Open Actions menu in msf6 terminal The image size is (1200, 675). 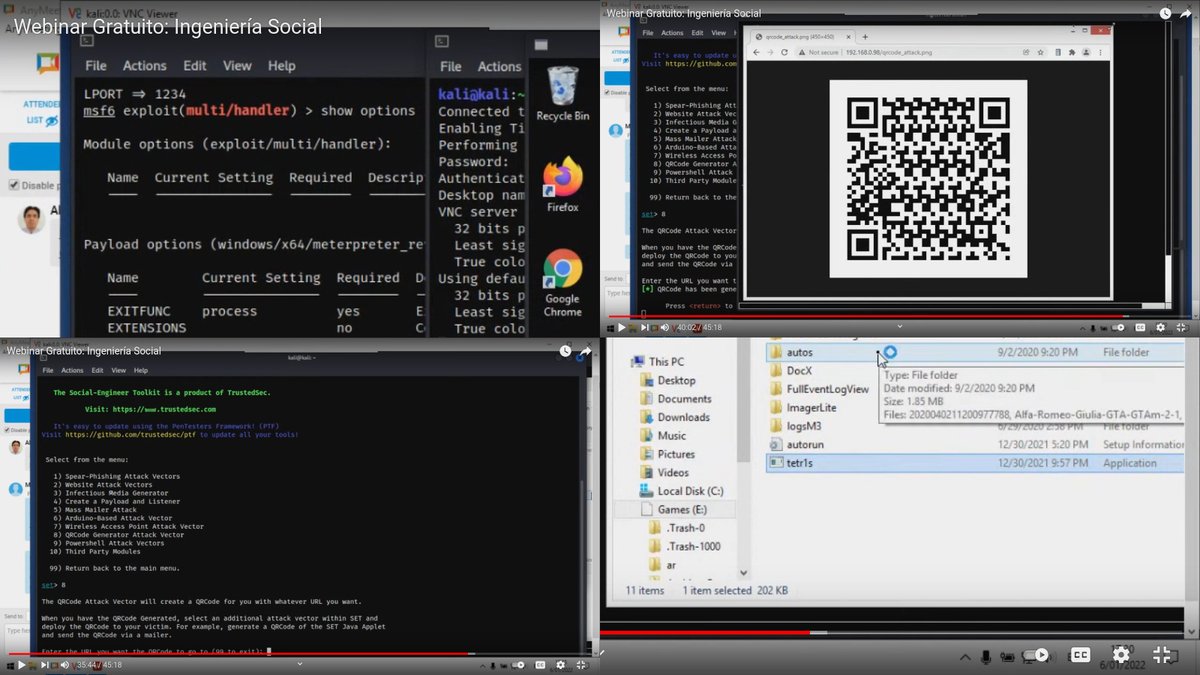click(144, 65)
